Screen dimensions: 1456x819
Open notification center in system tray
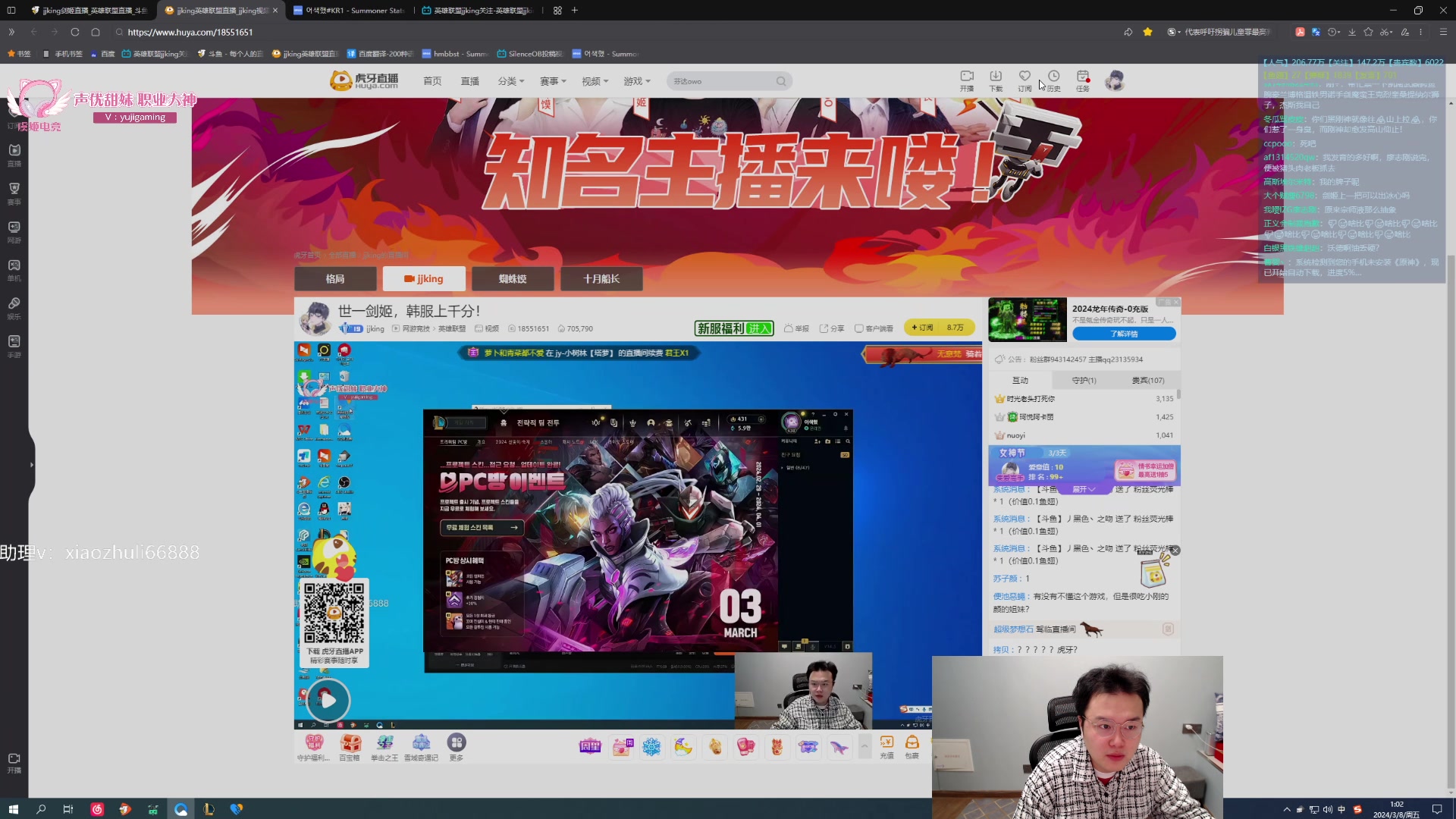pyautogui.click(x=1436, y=809)
